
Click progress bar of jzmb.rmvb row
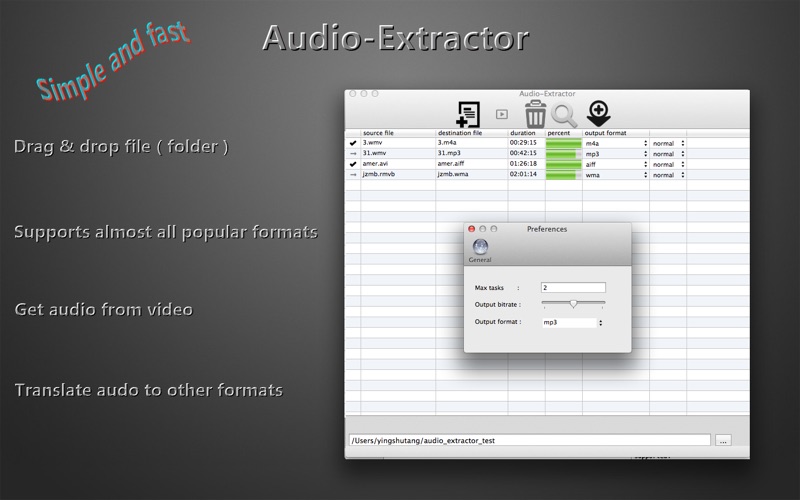[x=564, y=174]
